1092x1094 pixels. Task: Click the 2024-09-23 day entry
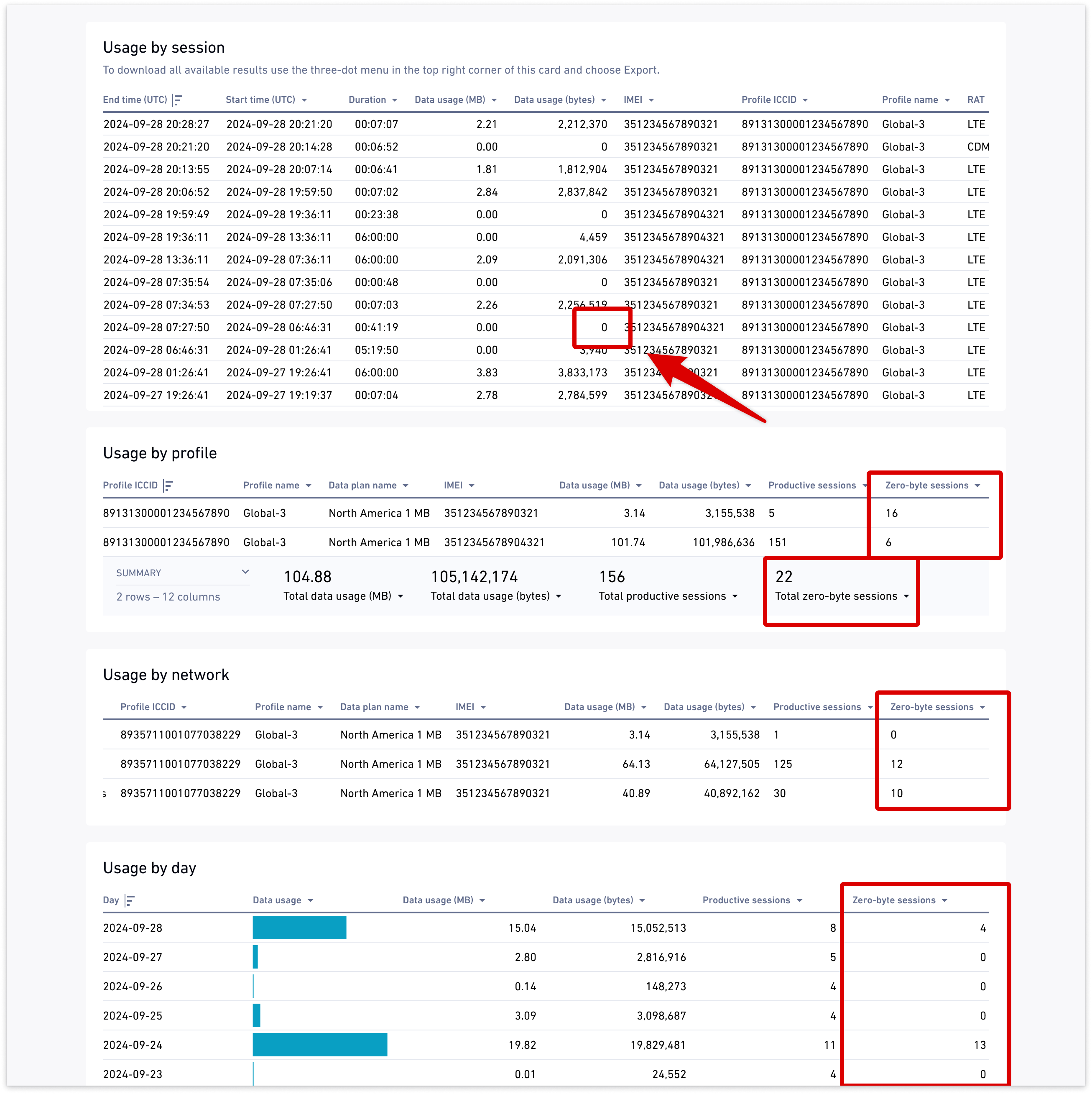(x=133, y=1074)
